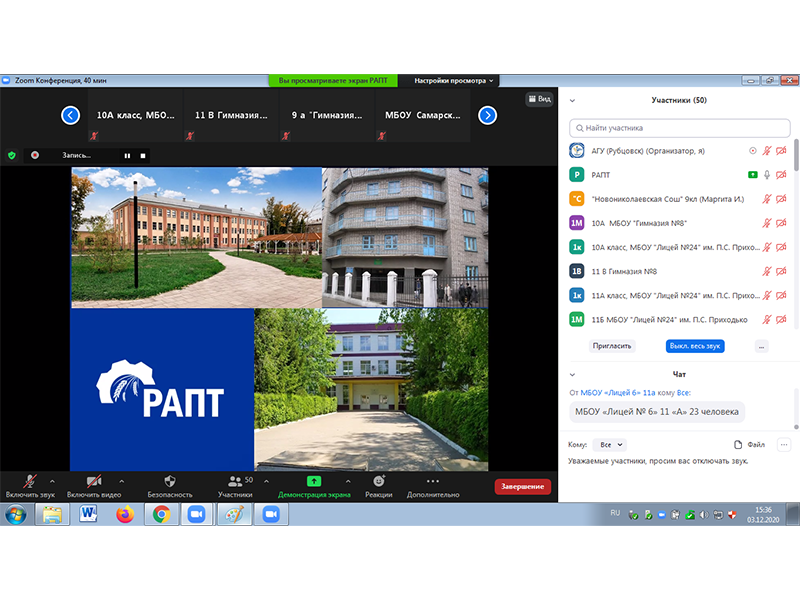Image resolution: width=800 pixels, height=600 pixels.
Task: Click green screen-share icon on РАПТ row
Action: click(753, 174)
